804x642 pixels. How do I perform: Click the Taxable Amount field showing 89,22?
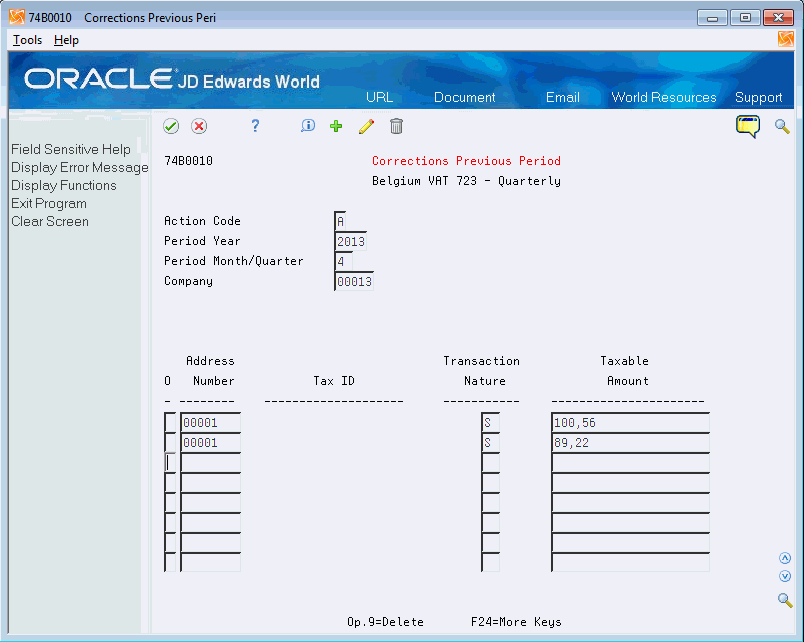point(631,443)
